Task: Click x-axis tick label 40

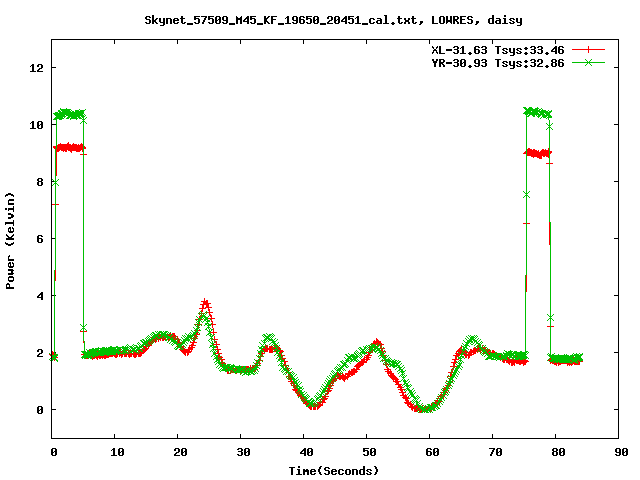Action: tap(306, 452)
